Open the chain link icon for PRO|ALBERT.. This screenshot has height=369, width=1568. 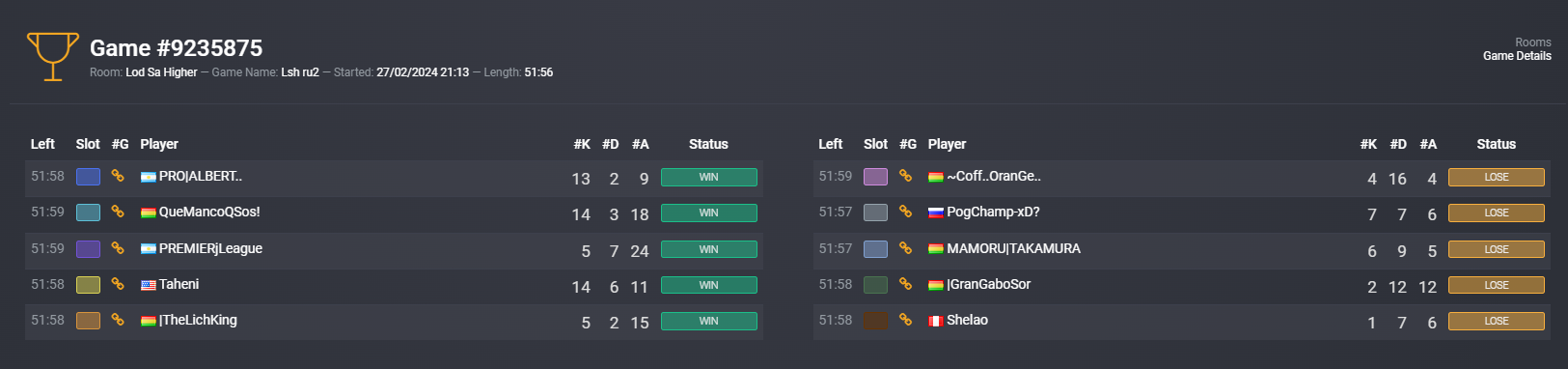point(118,176)
